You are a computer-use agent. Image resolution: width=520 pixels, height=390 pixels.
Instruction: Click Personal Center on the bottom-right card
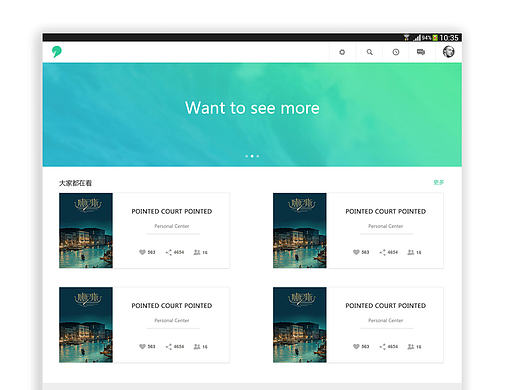pos(386,320)
